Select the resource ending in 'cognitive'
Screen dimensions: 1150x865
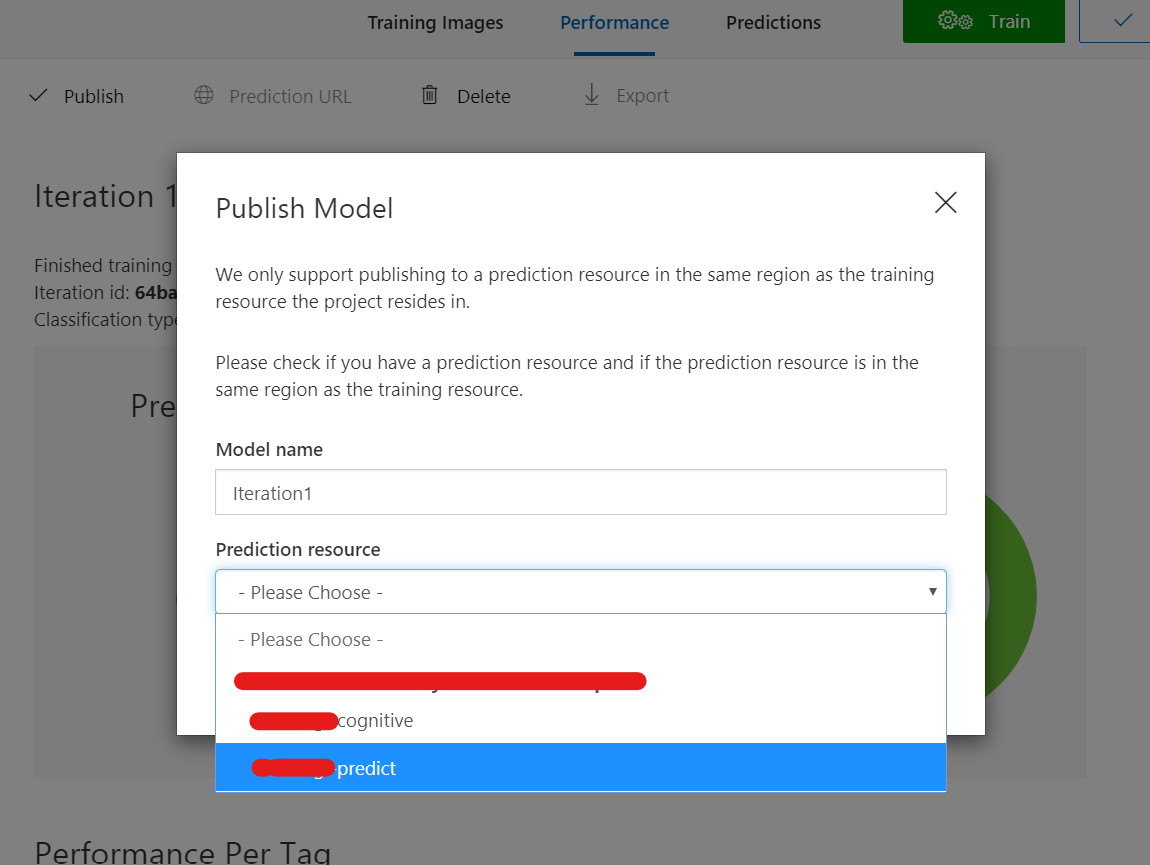pyautogui.click(x=581, y=720)
